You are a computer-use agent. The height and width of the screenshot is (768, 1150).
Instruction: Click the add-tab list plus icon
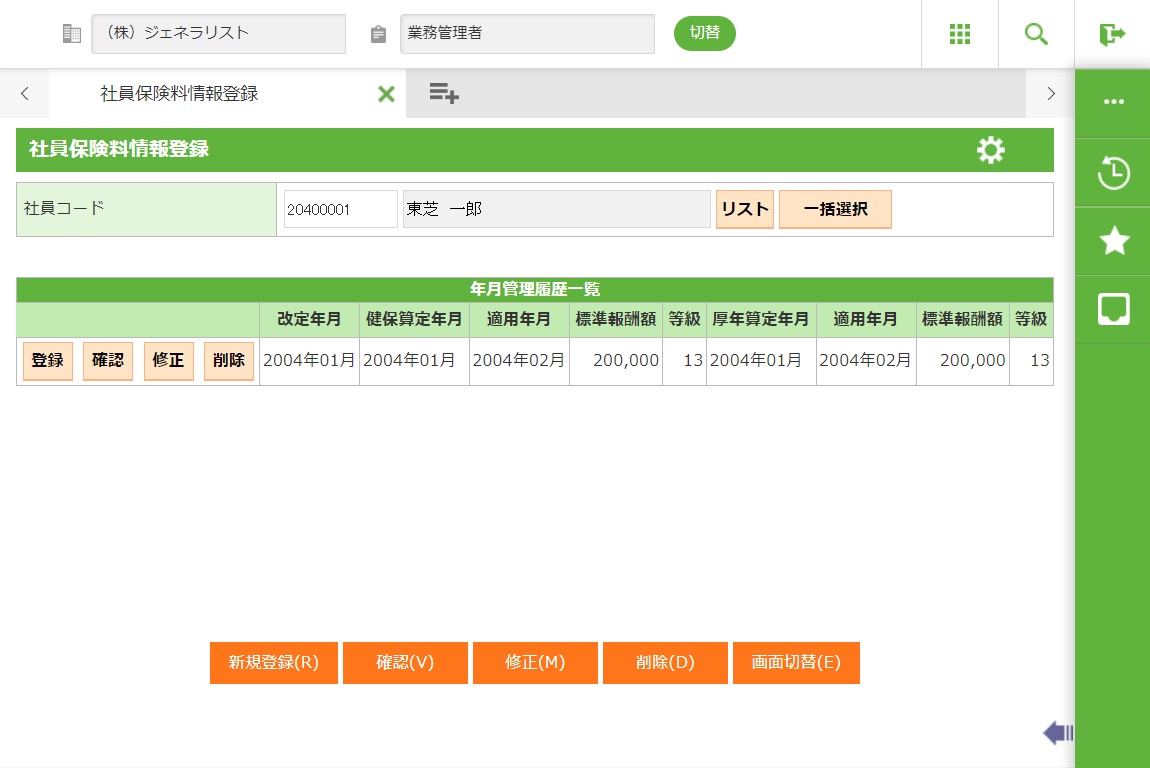click(x=444, y=93)
